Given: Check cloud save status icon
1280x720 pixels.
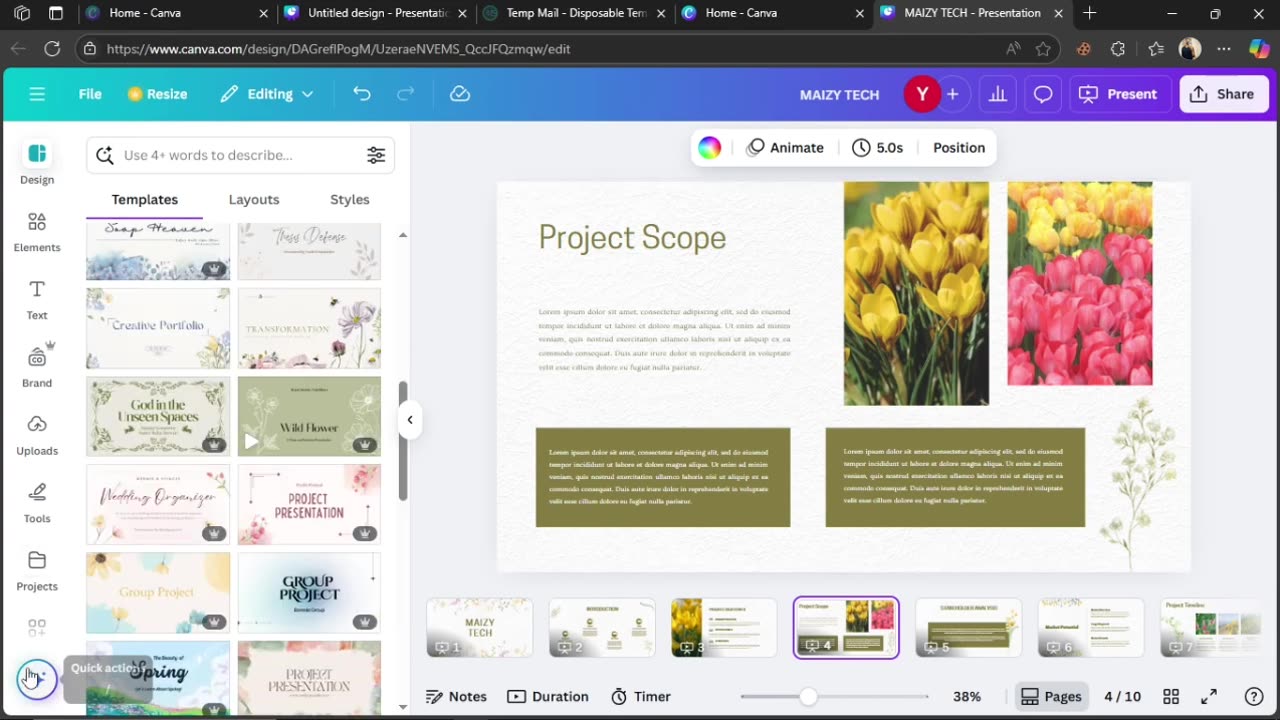Looking at the screenshot, I should [460, 94].
